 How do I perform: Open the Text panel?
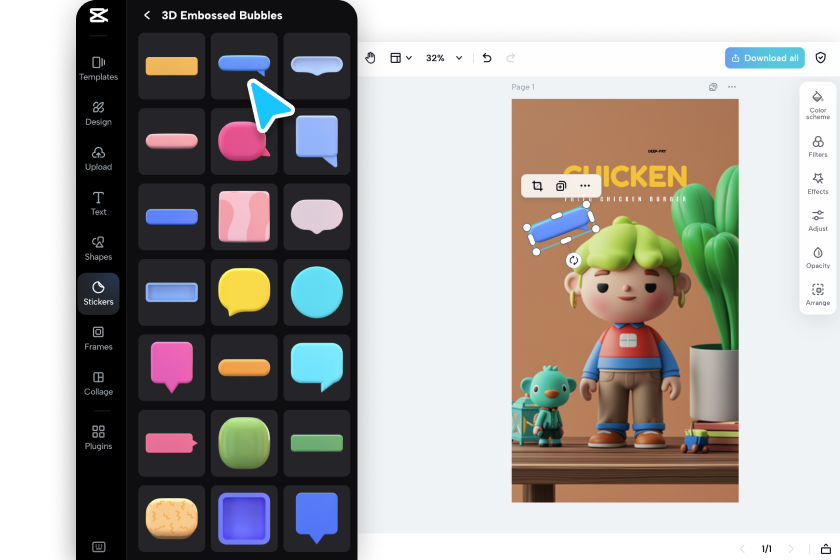pos(99,204)
